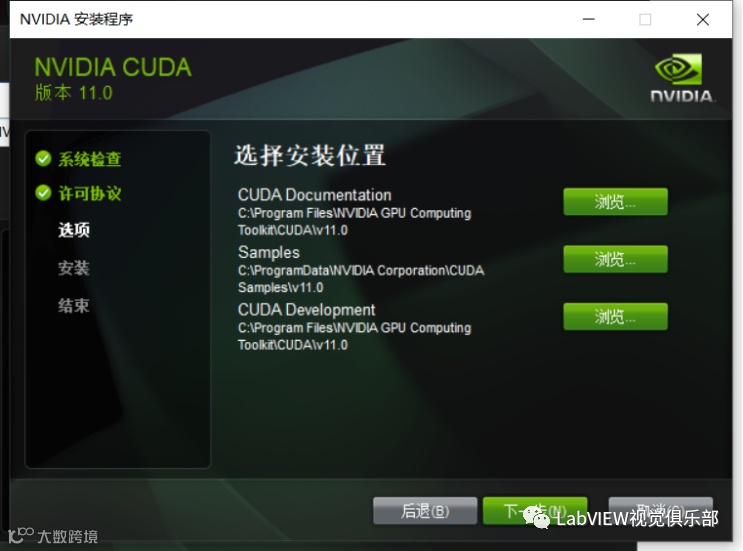Browse location for Samples
Screen dimensions: 743x551
pyautogui.click(x=615, y=259)
